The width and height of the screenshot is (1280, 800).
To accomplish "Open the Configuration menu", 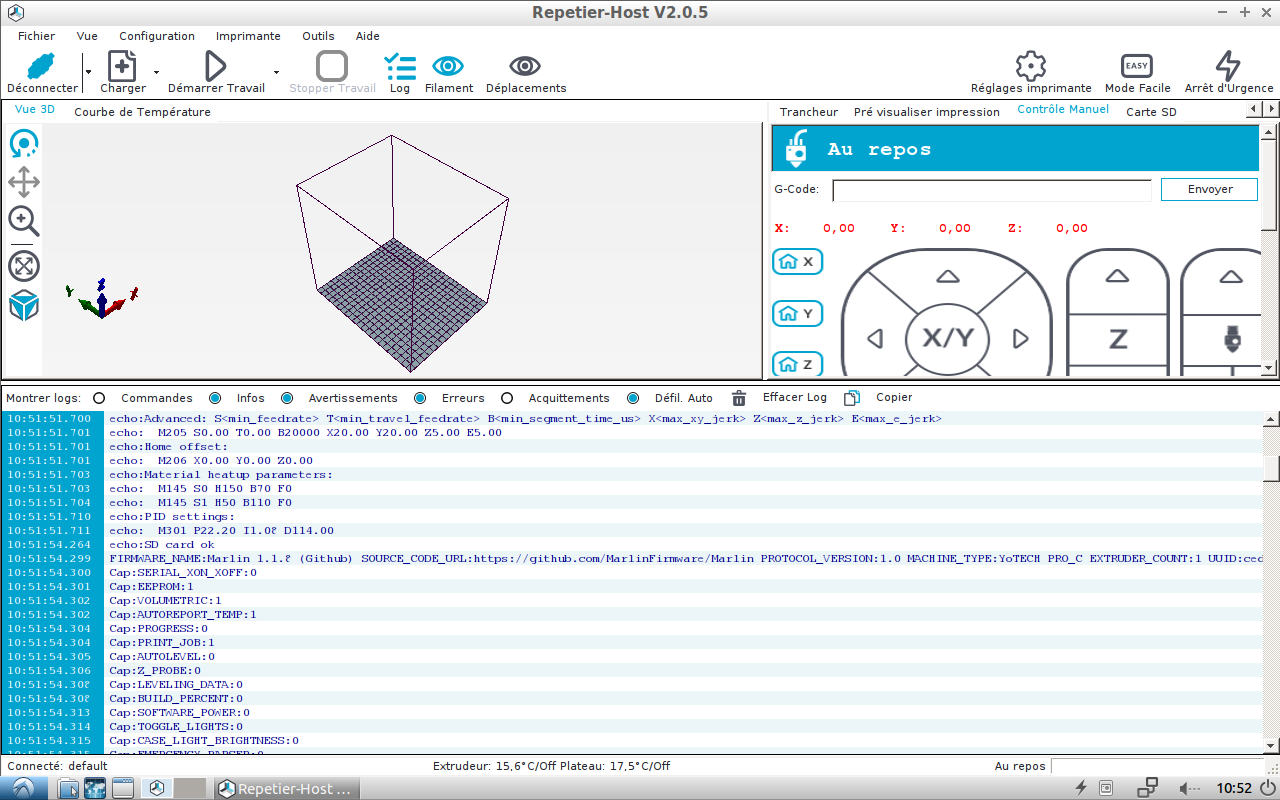I will (157, 36).
